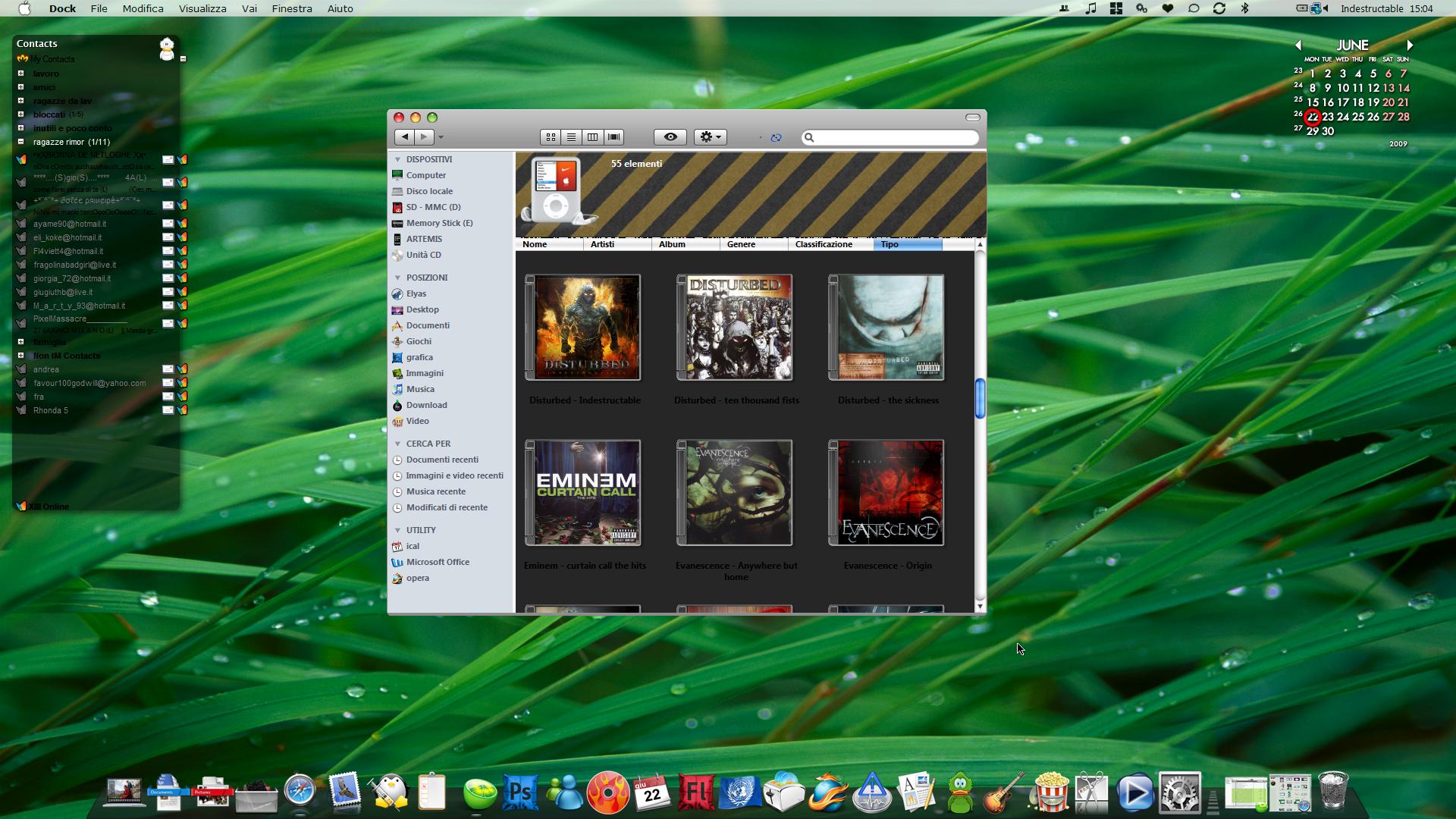This screenshot has width=1456, height=819.
Task: Open the navigation history dropdown arrow
Action: point(441,137)
